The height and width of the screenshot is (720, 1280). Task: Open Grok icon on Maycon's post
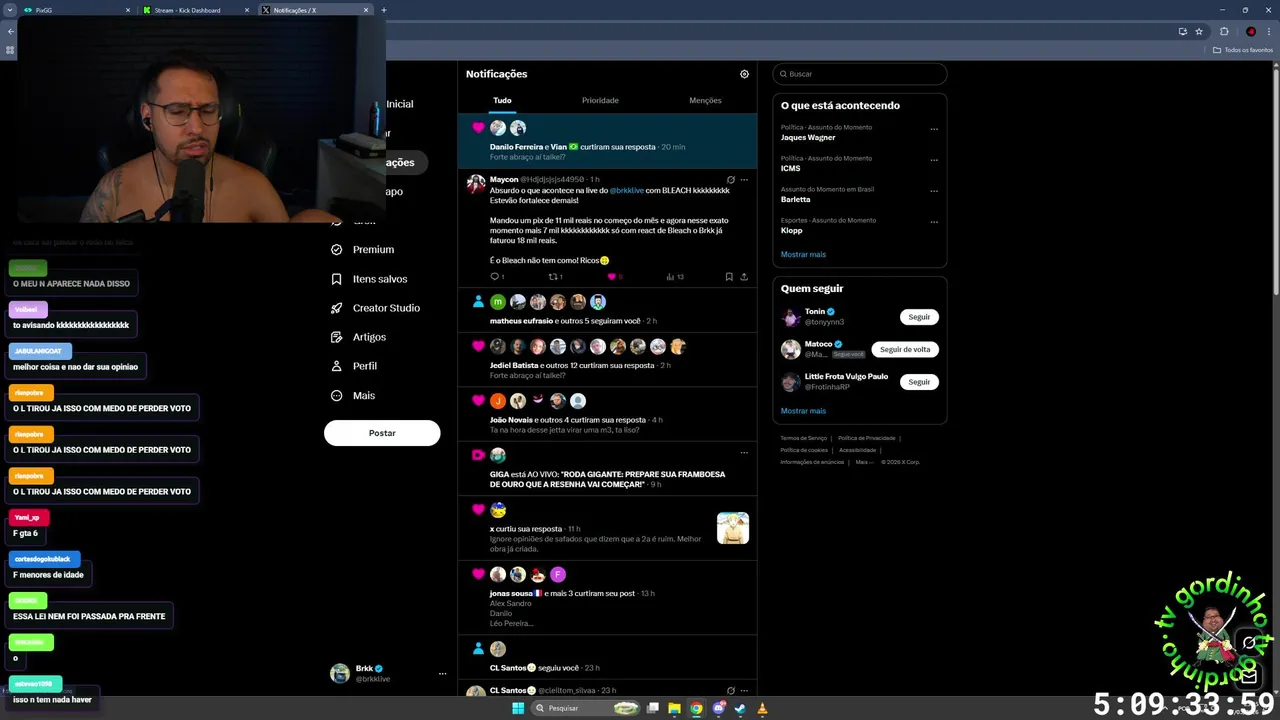pos(730,180)
